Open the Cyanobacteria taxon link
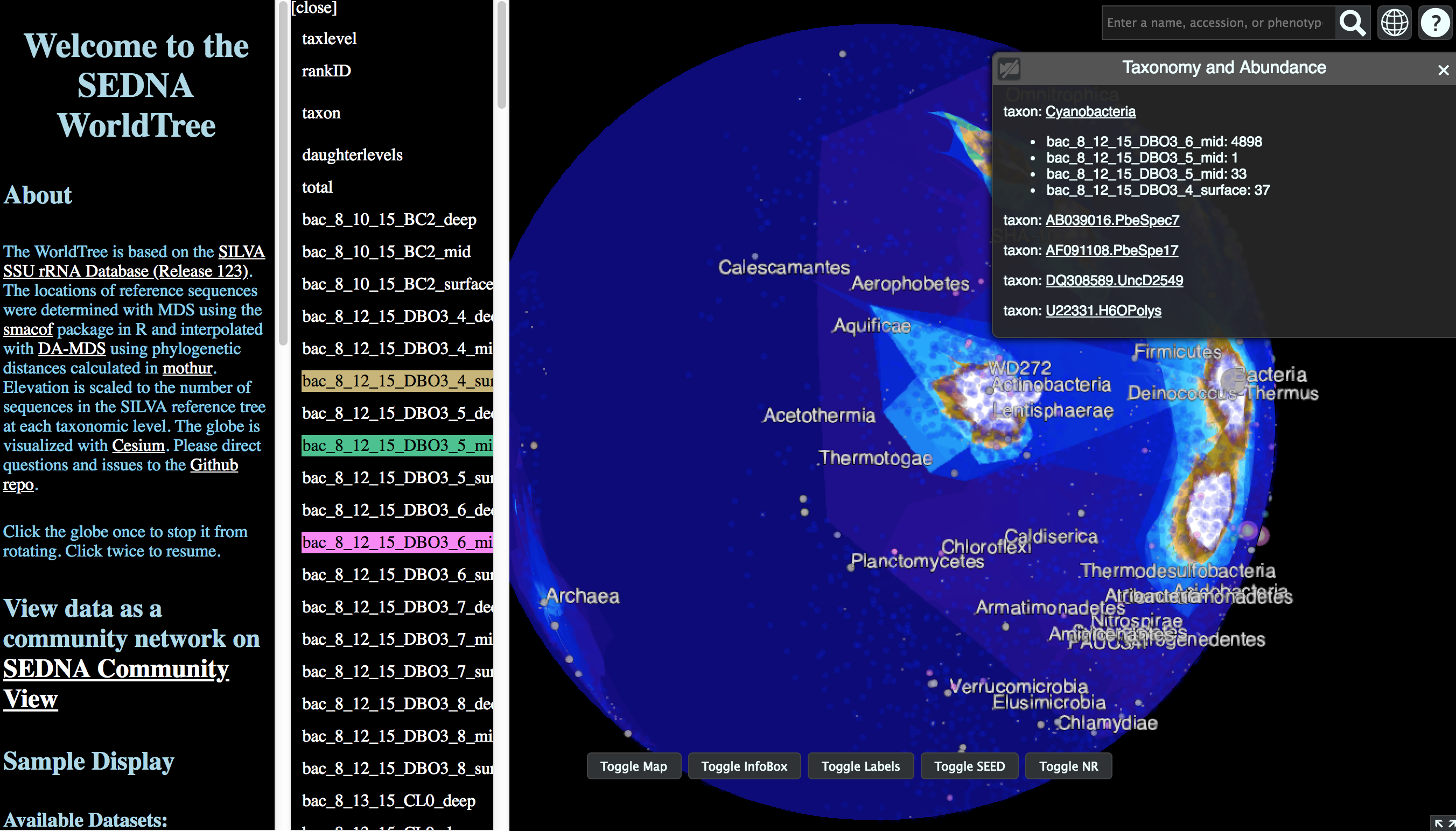This screenshot has width=1456, height=831. [1090, 111]
